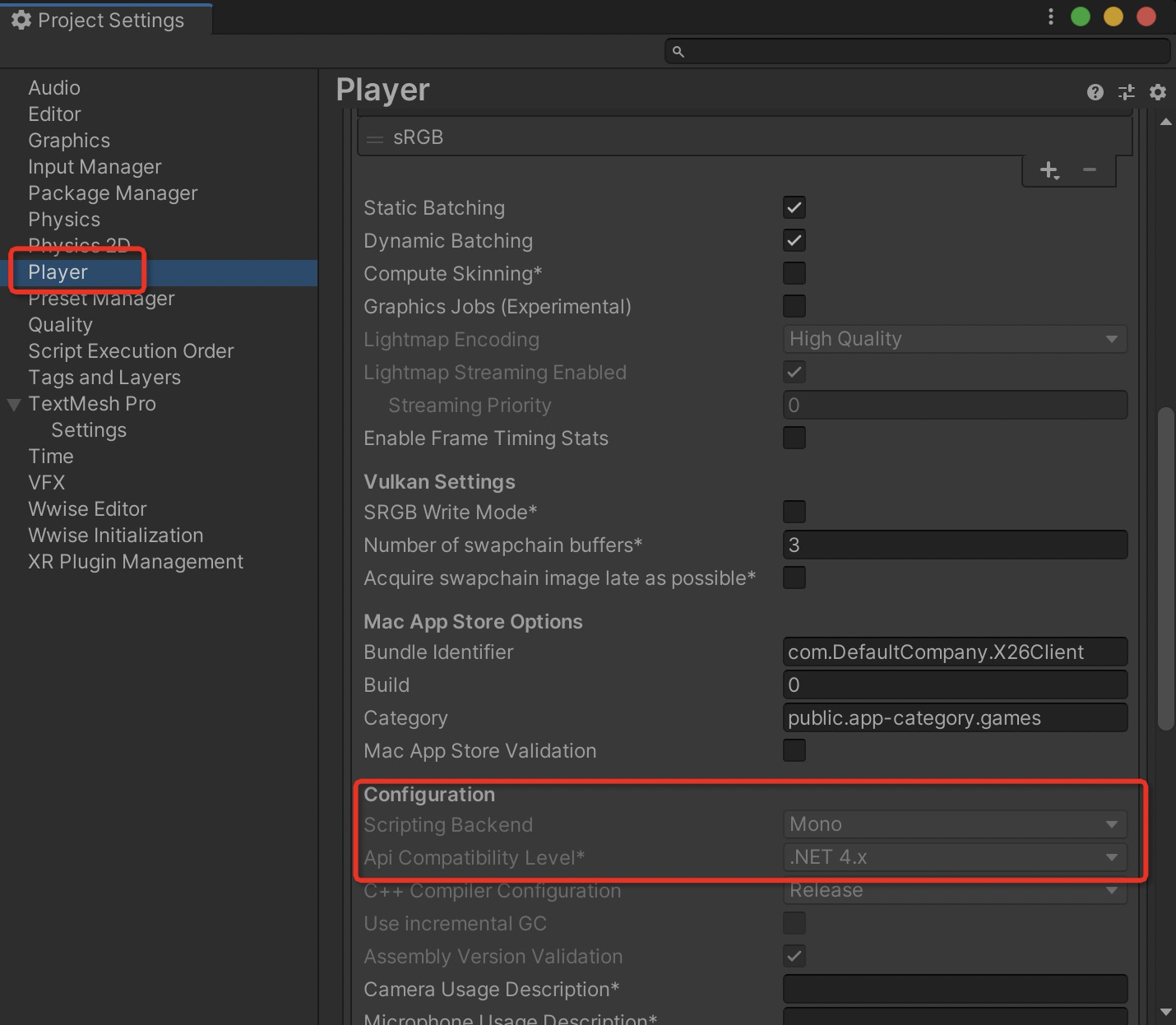This screenshot has height=1025, width=1176.
Task: Click the help question mark icon
Action: [1095, 92]
